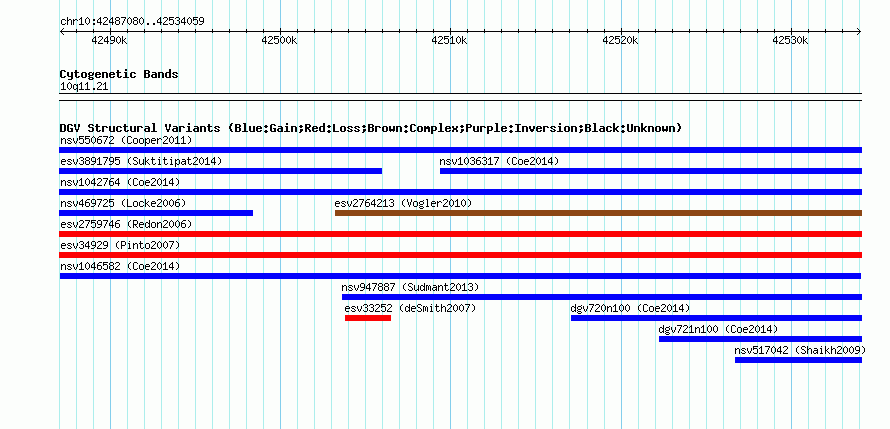The height and width of the screenshot is (429, 890).
Task: Open the nsv550672 (Cooper2011) label
Action: pyautogui.click(x=126, y=140)
